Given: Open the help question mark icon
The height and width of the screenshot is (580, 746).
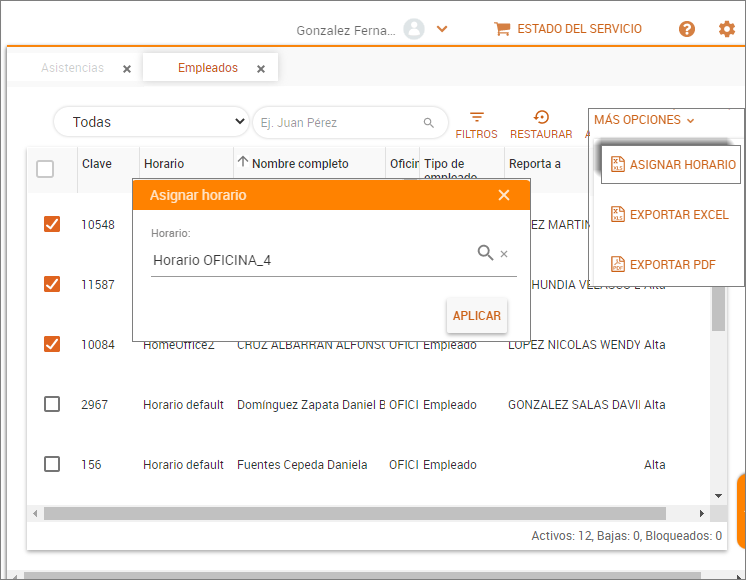Looking at the screenshot, I should [x=687, y=29].
